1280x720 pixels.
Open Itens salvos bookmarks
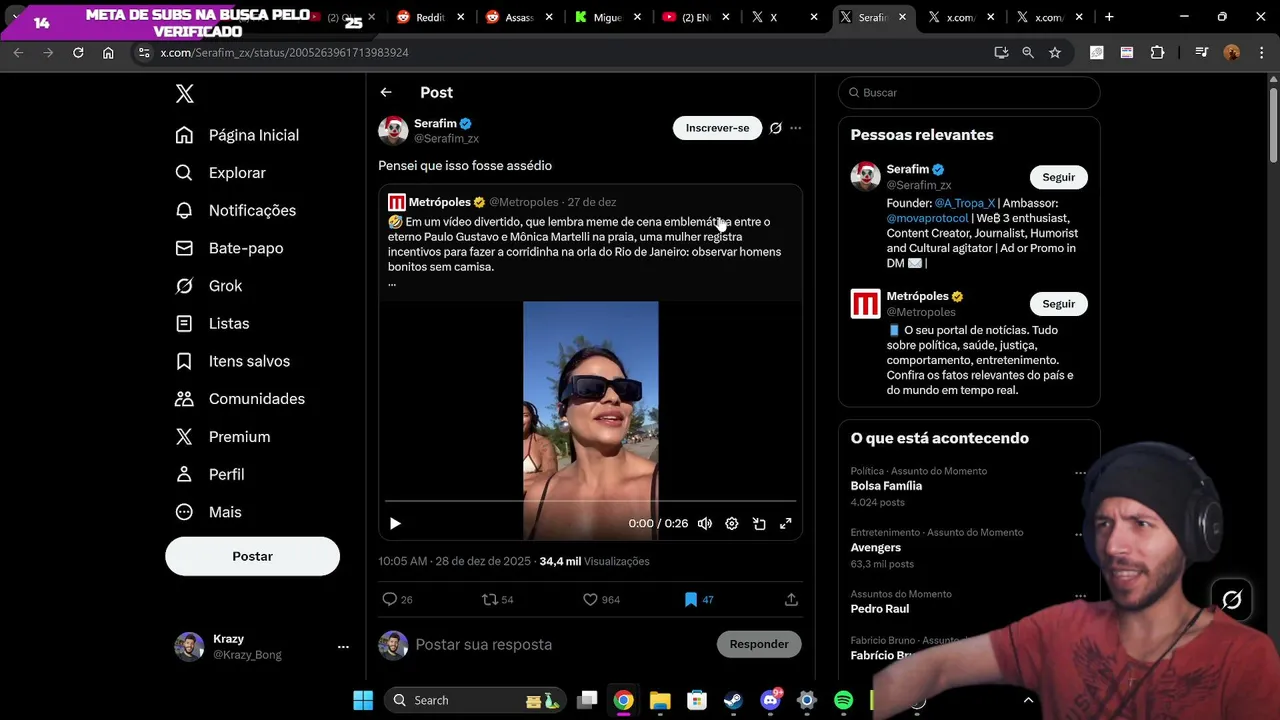click(232, 361)
